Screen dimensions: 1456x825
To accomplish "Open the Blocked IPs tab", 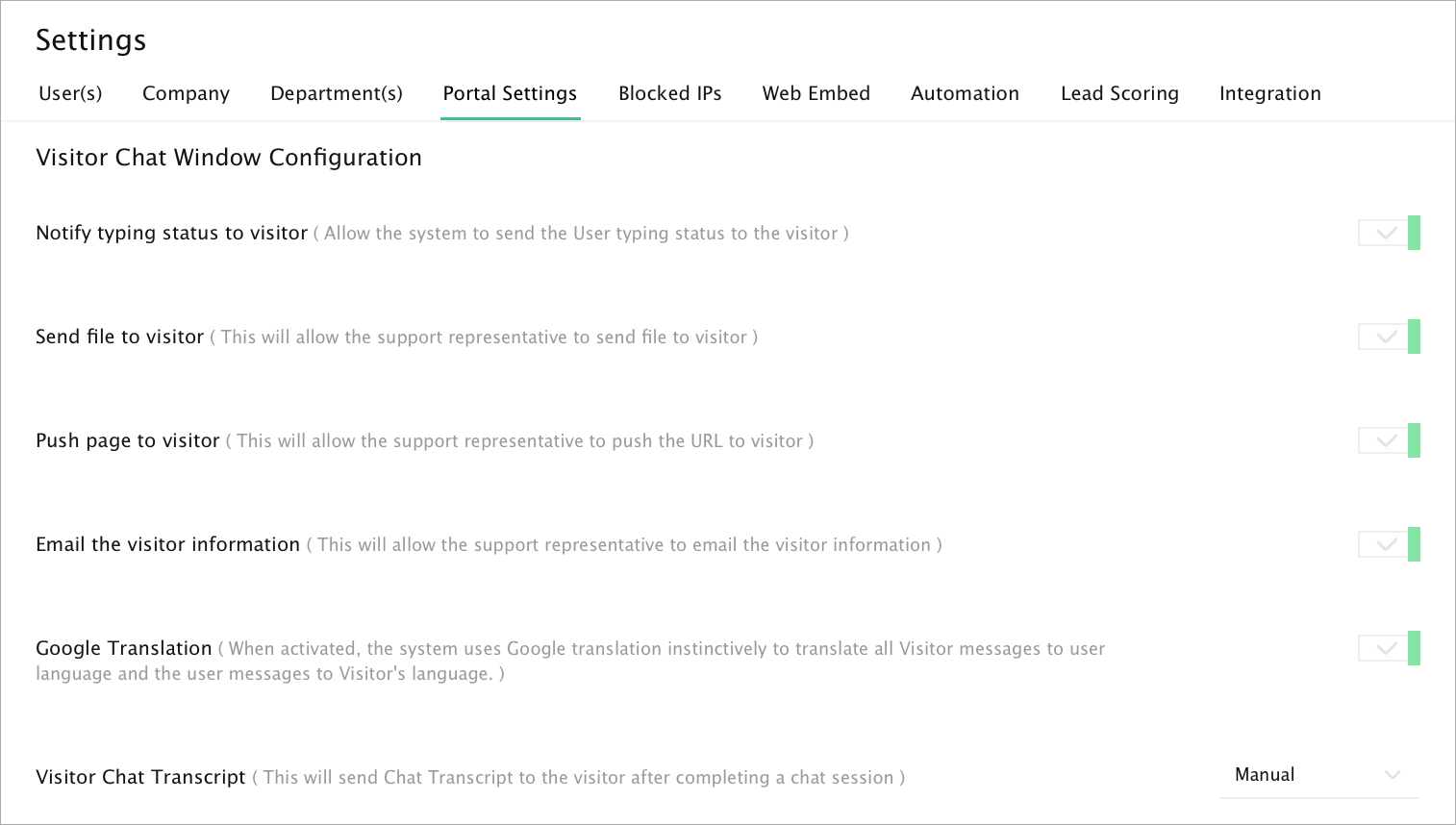I will [670, 93].
